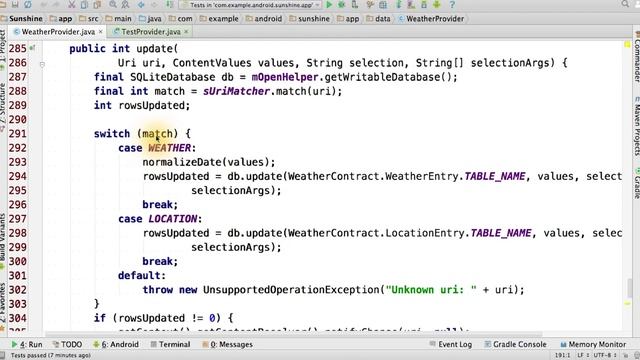Click the Debug bug icon
Viewport: 640px width, 360px height.
[x=342, y=4]
